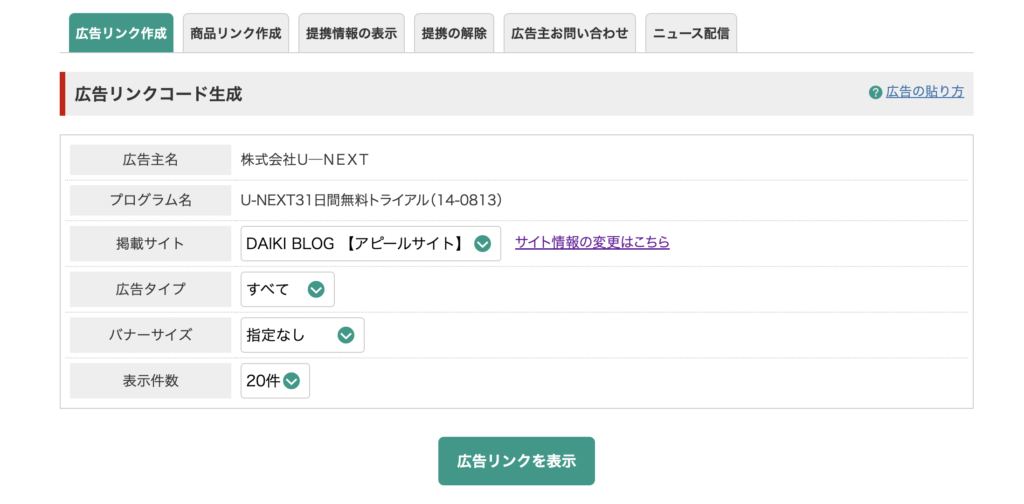This screenshot has width=1024, height=504.
Task: Open the バナーサイズ dropdown showing 指定なし
Action: pos(302,335)
